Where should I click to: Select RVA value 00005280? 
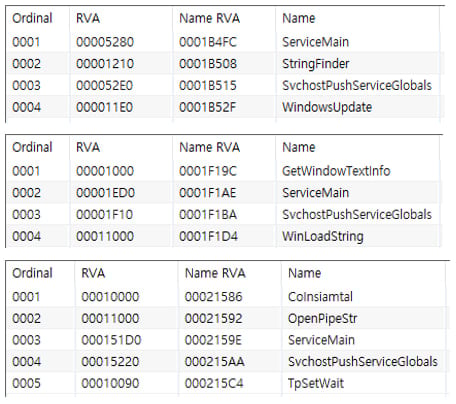105,42
